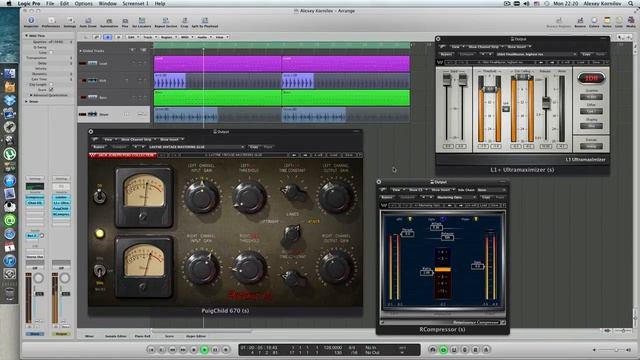The width and height of the screenshot is (640, 360).
Task: Click Bypass in the PuigChild window
Action: pos(99,147)
